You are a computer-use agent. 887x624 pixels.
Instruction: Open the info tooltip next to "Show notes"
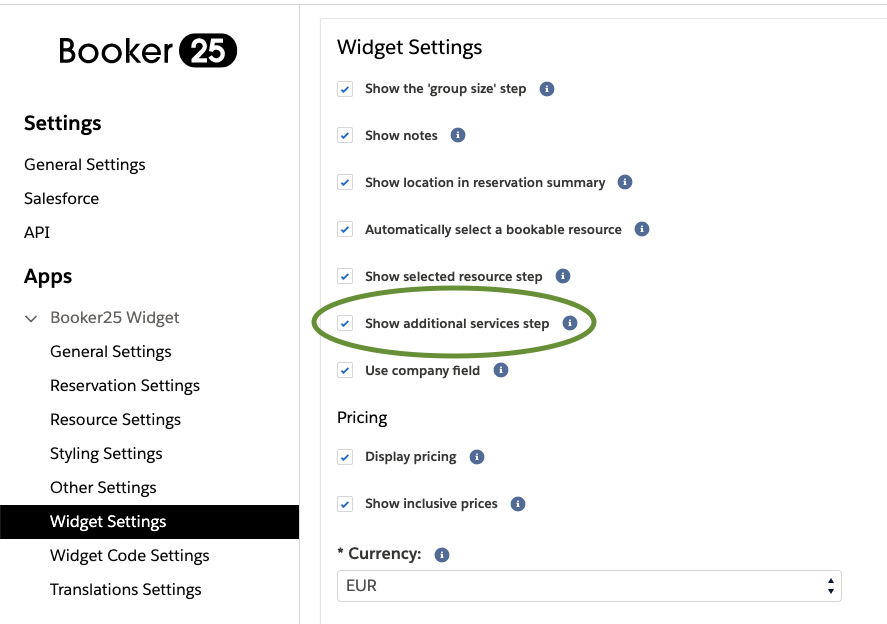click(458, 135)
